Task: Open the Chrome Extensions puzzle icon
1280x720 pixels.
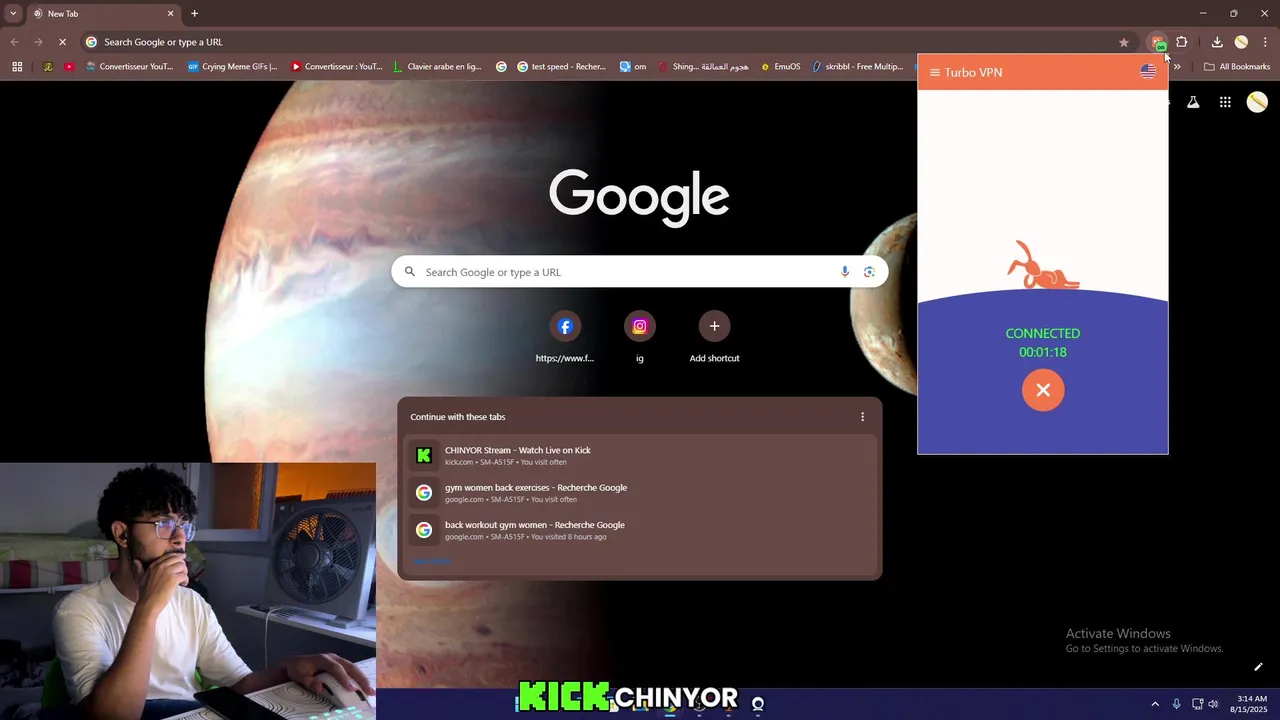Action: pyautogui.click(x=1182, y=42)
